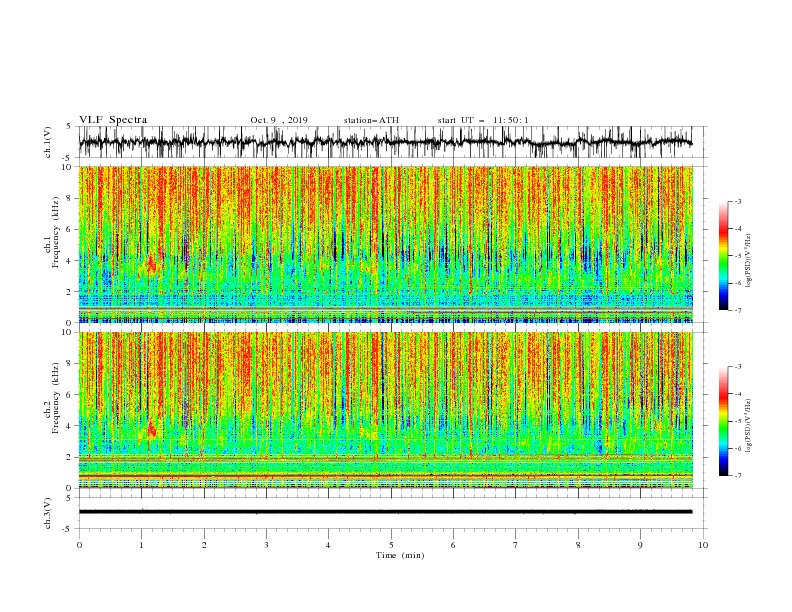Click the 'Time (min)' axis label
Image resolution: width=792 pixels, height=612 pixels.
point(400,555)
